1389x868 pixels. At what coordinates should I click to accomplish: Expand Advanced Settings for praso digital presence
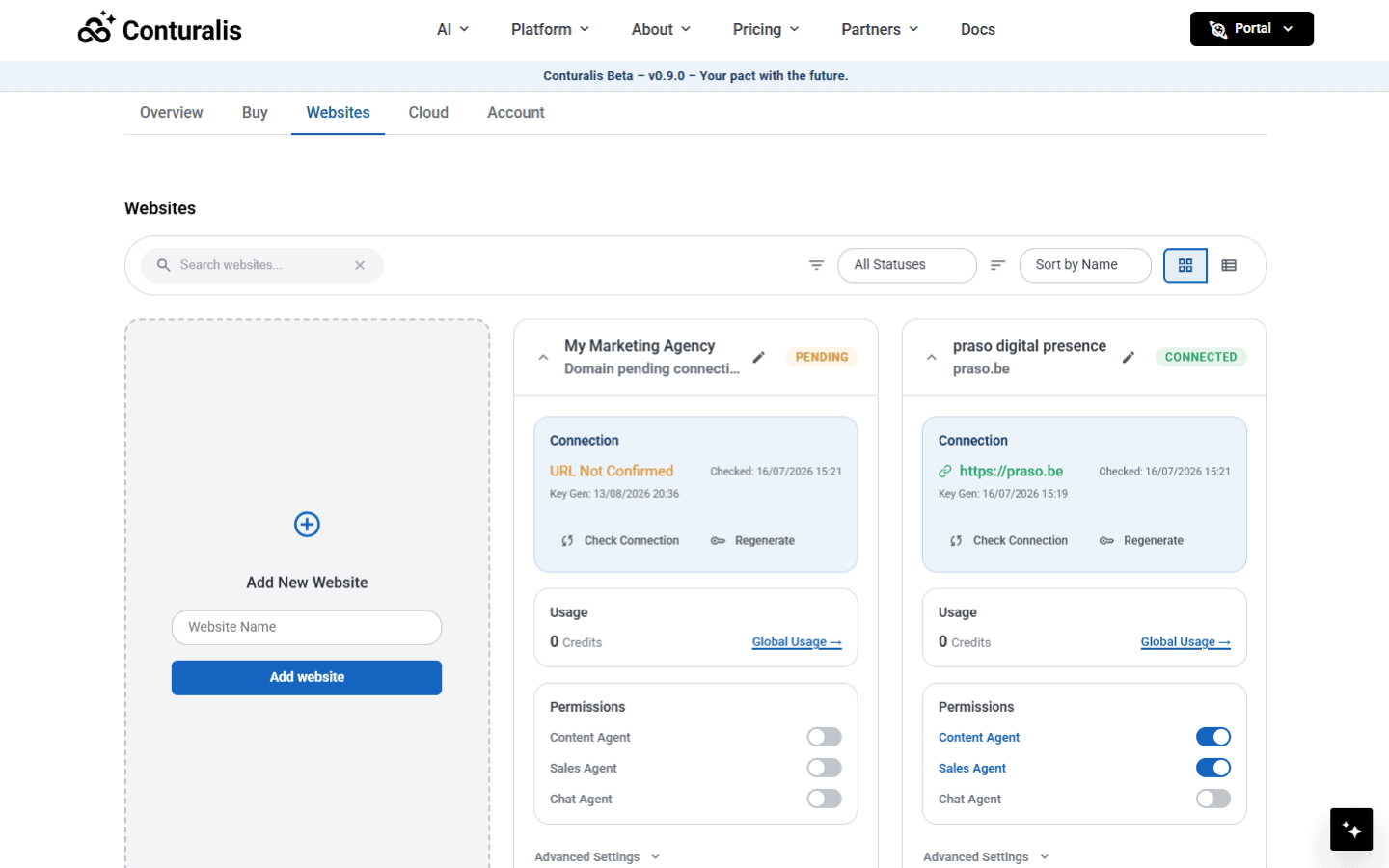click(x=987, y=856)
